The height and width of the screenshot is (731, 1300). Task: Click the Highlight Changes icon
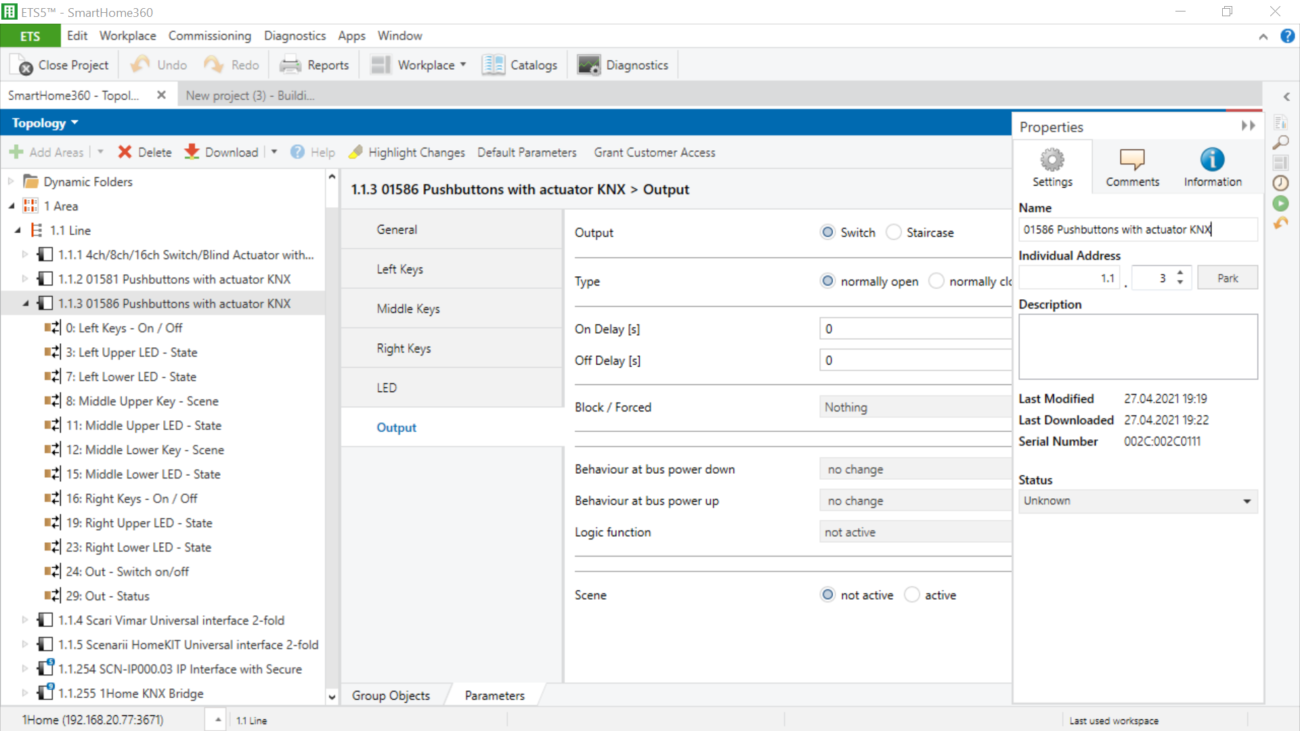(x=355, y=152)
